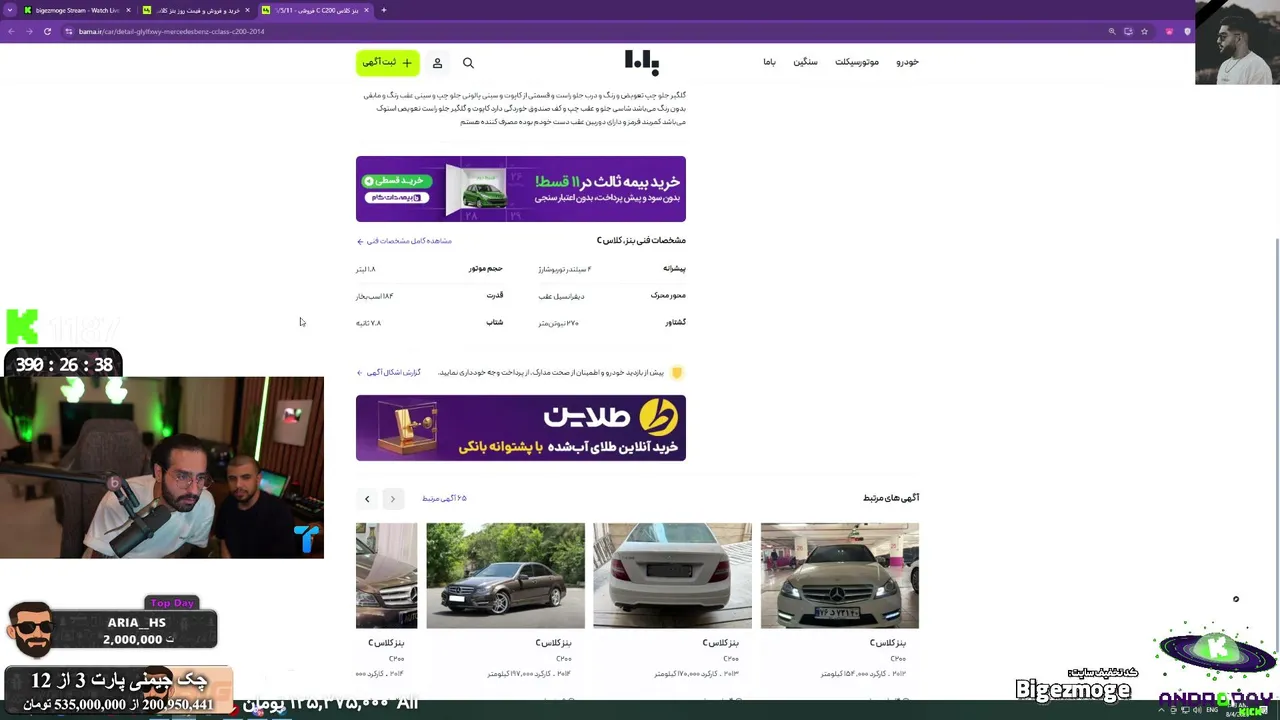
Task: Close the خرید و فروش tab
Action: click(247, 10)
